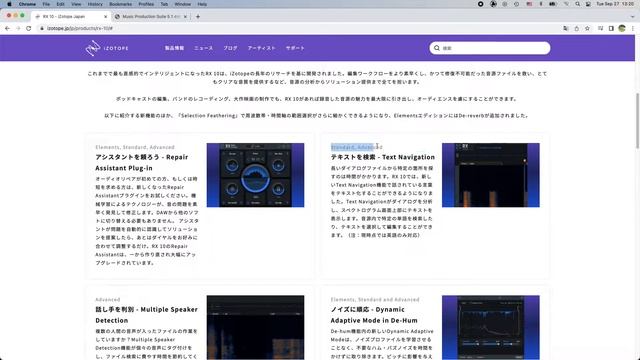Click the Google Translate icon in address bar

coord(565,28)
